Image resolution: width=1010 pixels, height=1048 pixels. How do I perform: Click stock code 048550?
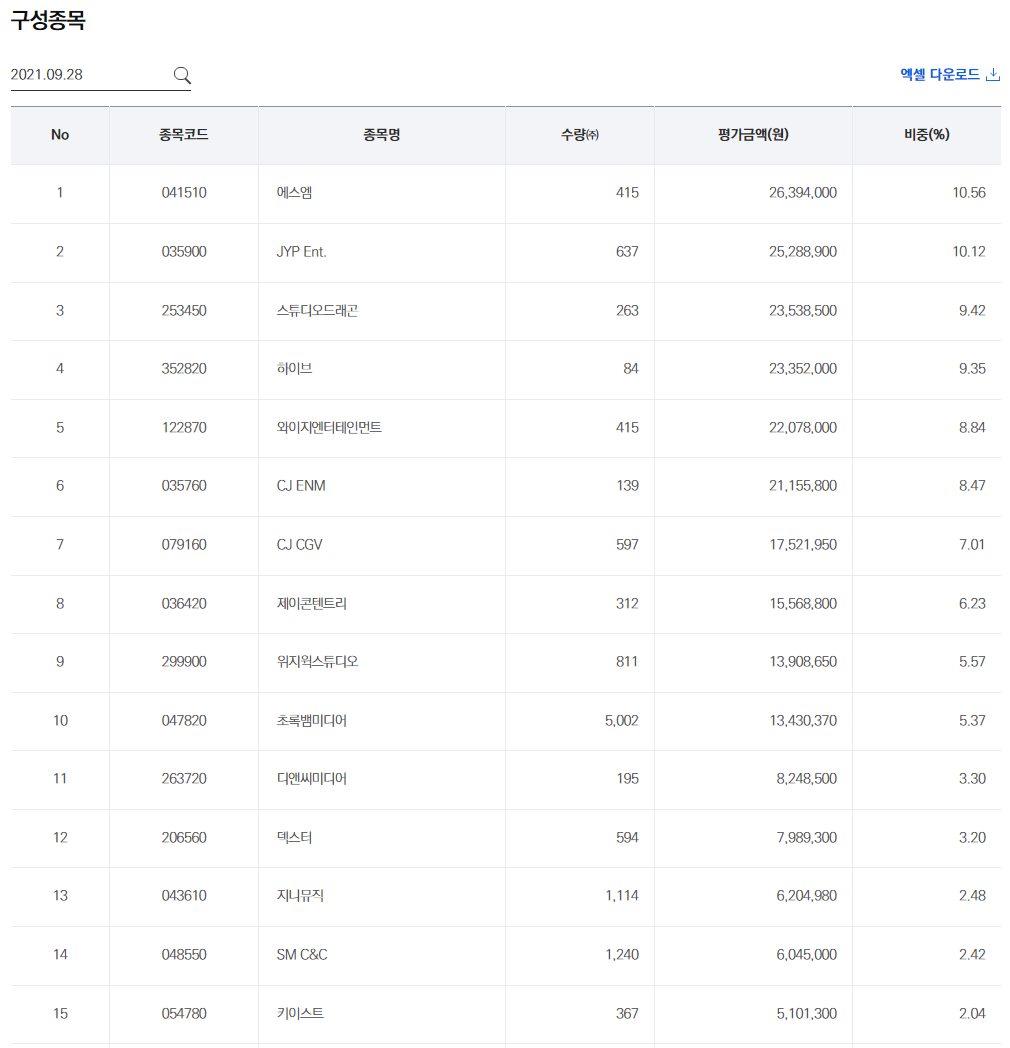coord(184,954)
